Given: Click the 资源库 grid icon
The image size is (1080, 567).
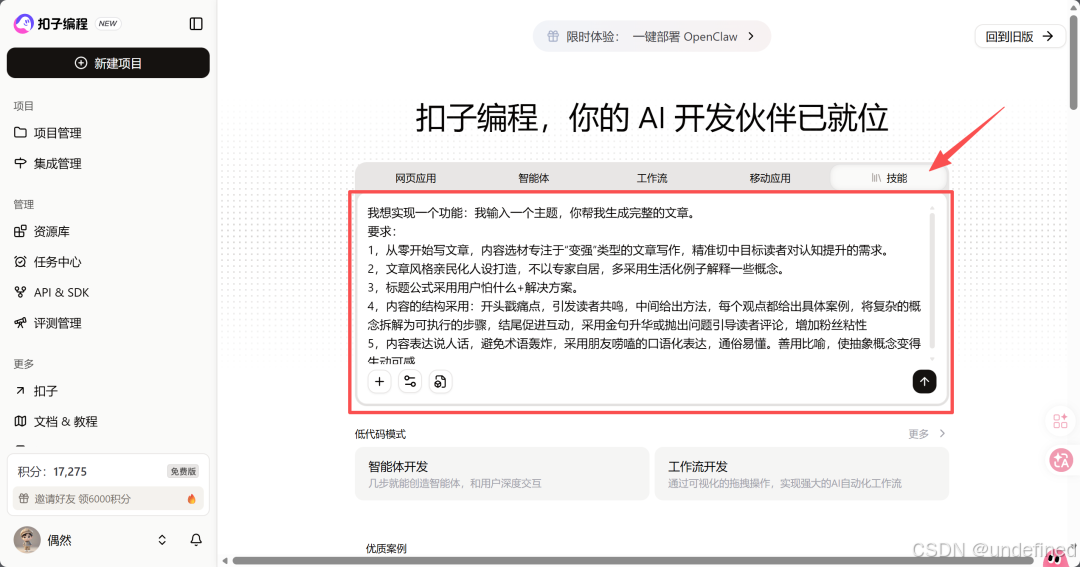Looking at the screenshot, I should 20,231.
